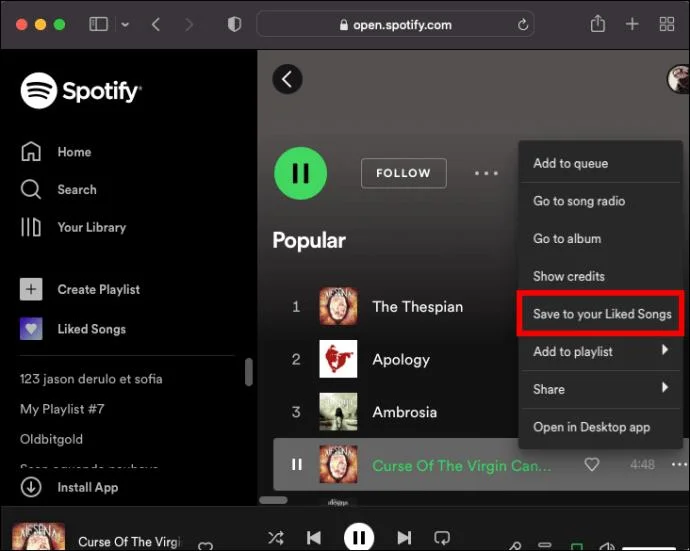The image size is (690, 551).
Task: Like Curse Of The Virgin Canvas with heart
Action: (591, 464)
